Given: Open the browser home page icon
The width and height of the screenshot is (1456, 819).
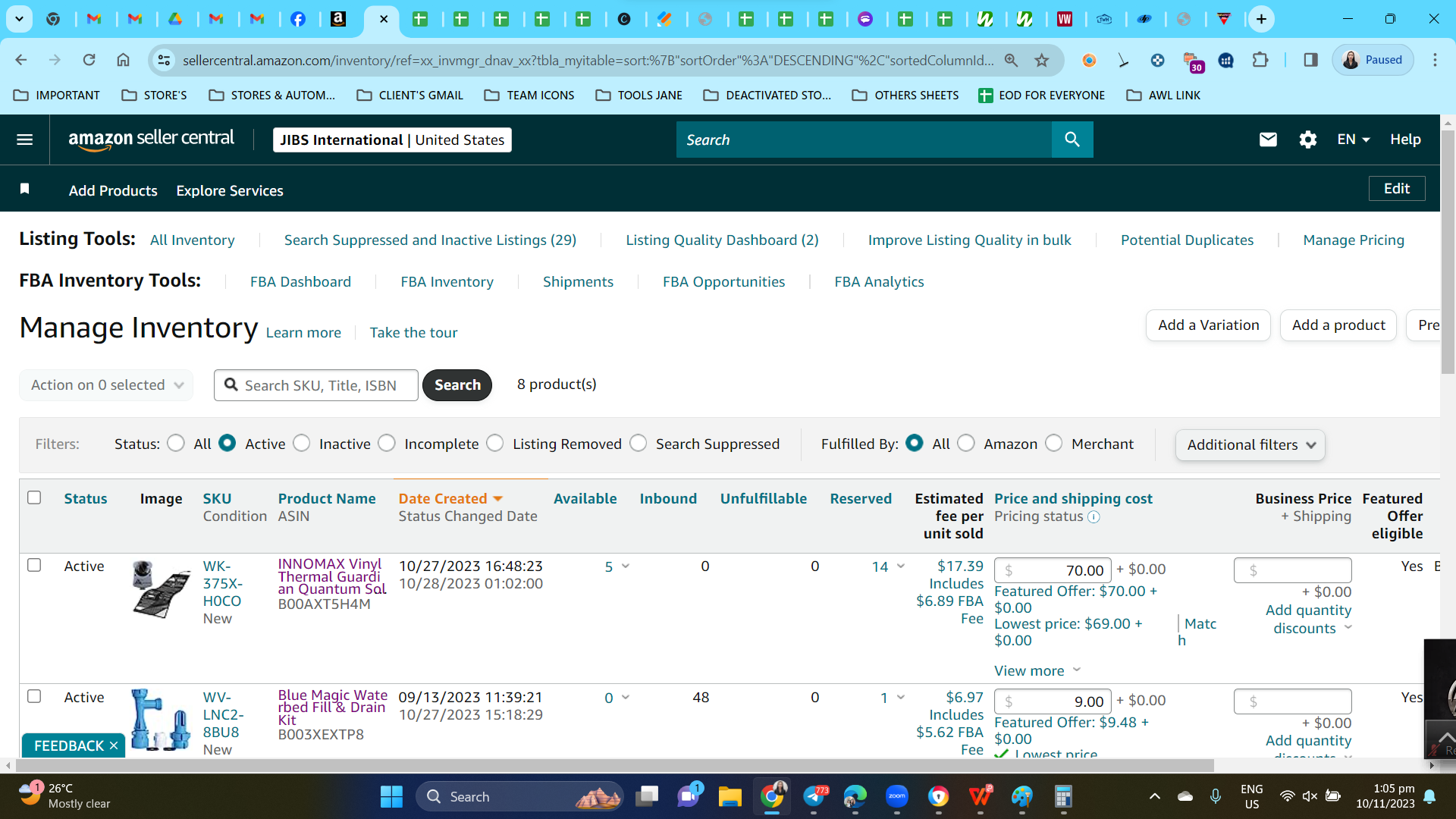Looking at the screenshot, I should (x=123, y=60).
